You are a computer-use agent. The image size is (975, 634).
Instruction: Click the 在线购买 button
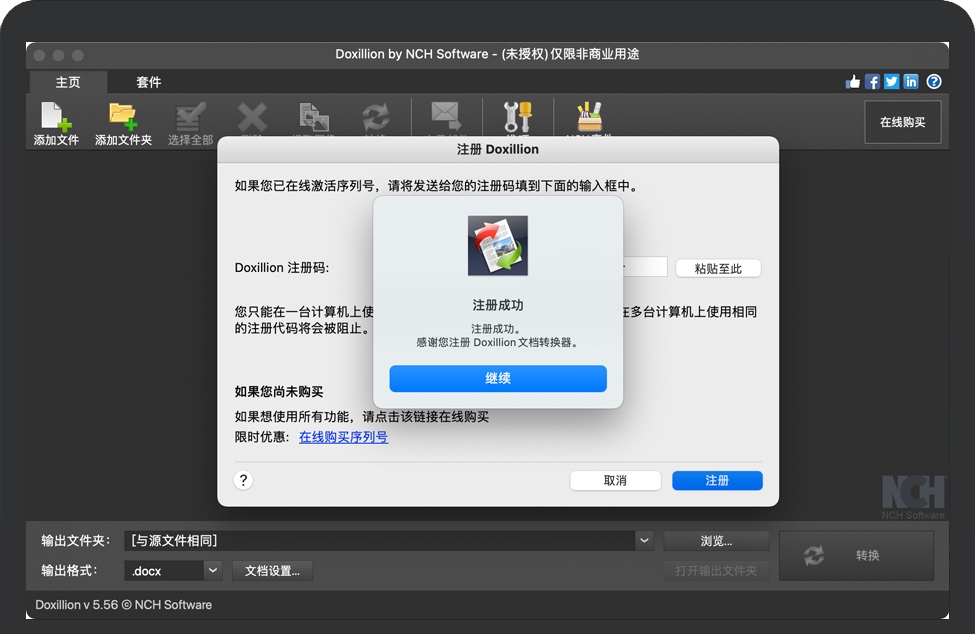(x=902, y=122)
